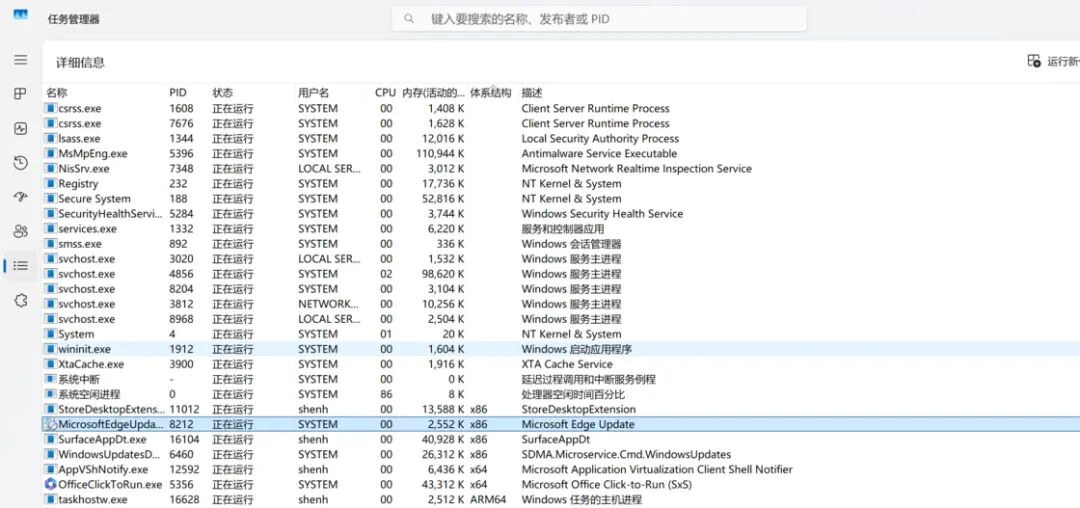This screenshot has height=508, width=1080.
Task: Select the 系统中断 process row
Action: tap(561, 379)
